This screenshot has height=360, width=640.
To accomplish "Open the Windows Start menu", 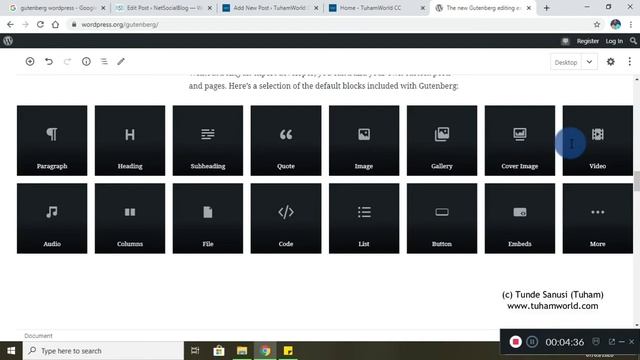I will 11,351.
